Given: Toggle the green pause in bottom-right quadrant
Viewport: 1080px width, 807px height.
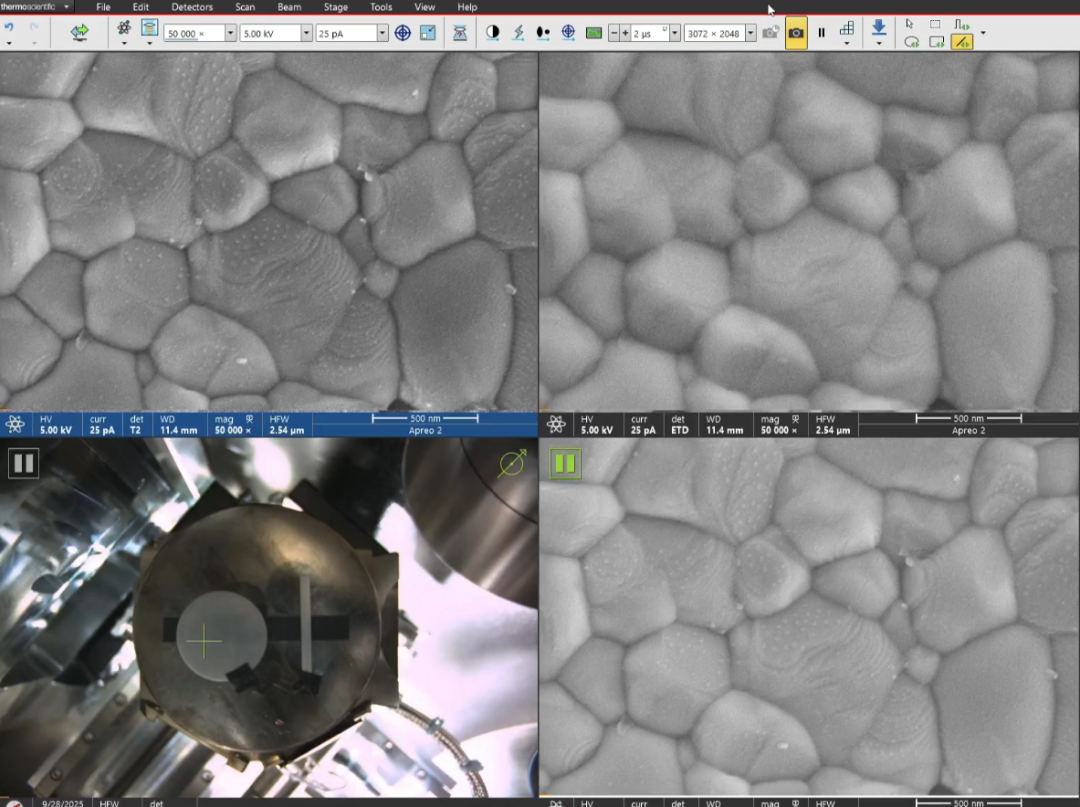Looking at the screenshot, I should pyautogui.click(x=565, y=463).
